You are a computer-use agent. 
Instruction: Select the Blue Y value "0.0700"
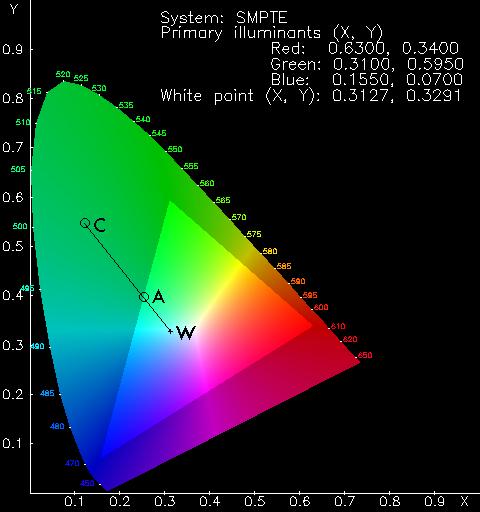[434, 80]
